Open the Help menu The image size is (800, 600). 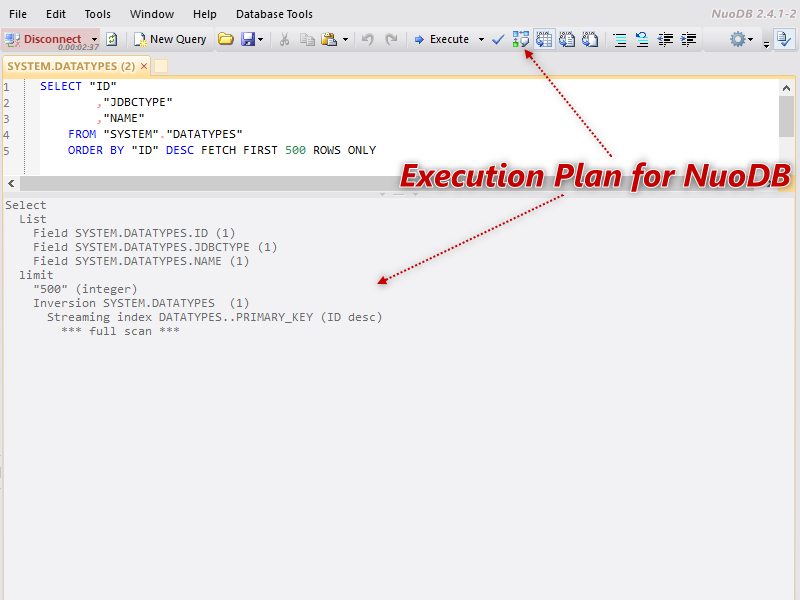tap(205, 14)
